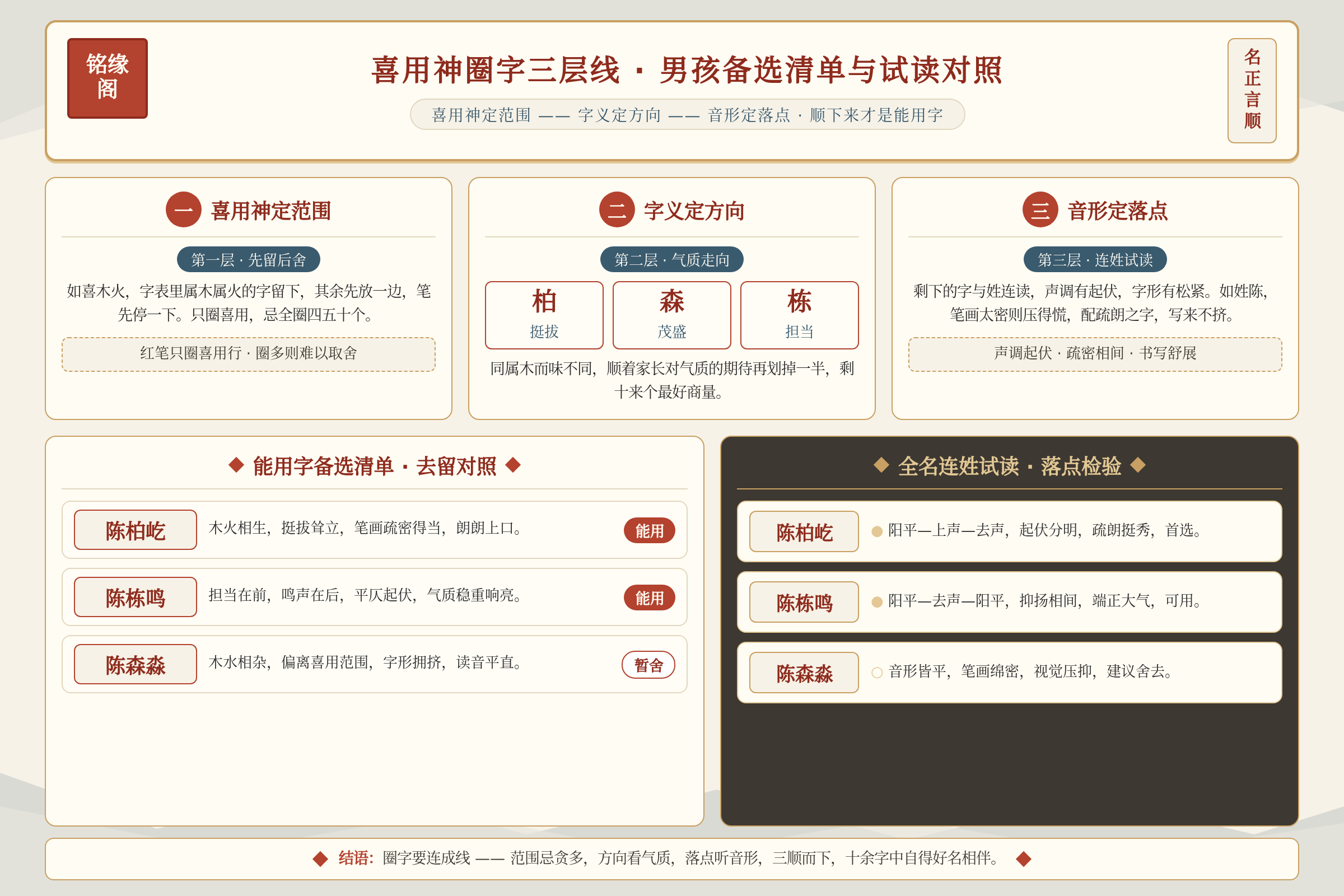Select 陈柏屹 name tag in 落点检验 panel
Screen dimensions: 1344x896
click(x=804, y=531)
